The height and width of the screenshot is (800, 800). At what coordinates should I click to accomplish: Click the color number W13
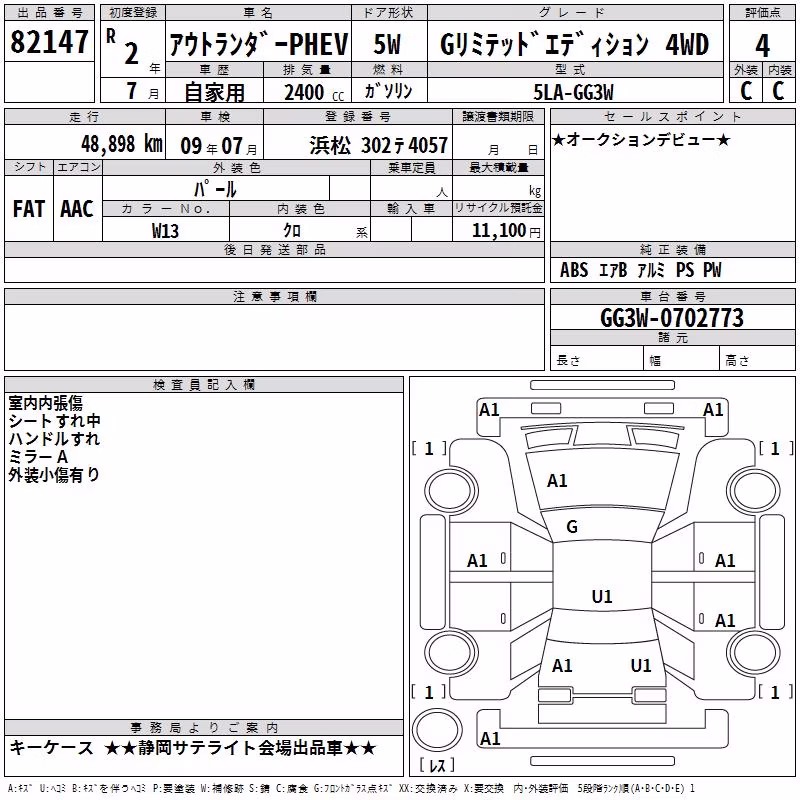click(x=165, y=231)
